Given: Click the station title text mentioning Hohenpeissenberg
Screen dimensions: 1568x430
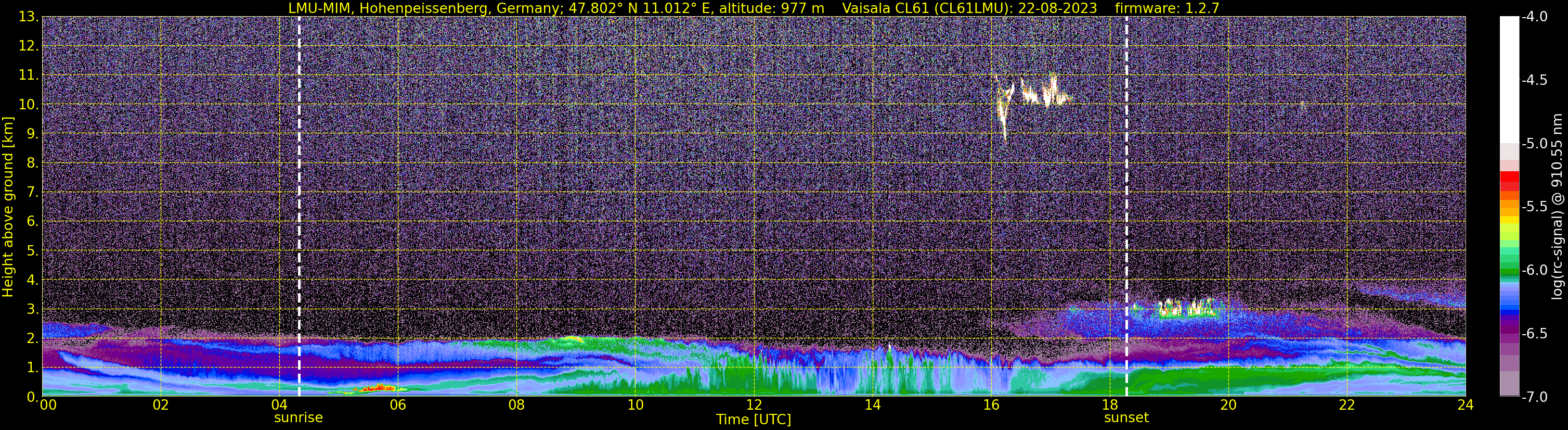Looking at the screenshot, I should [556, 8].
